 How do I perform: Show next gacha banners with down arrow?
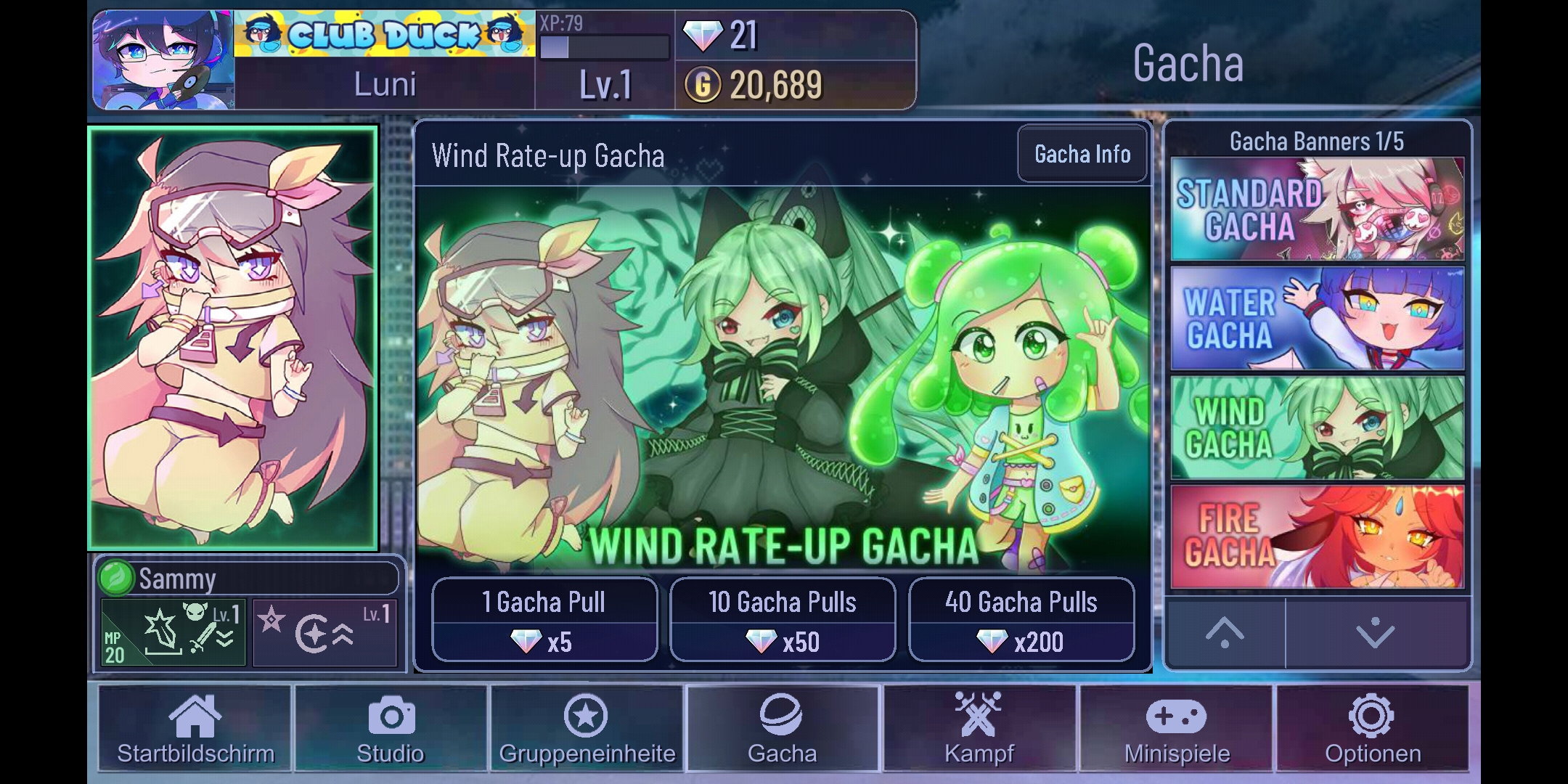[1376, 633]
